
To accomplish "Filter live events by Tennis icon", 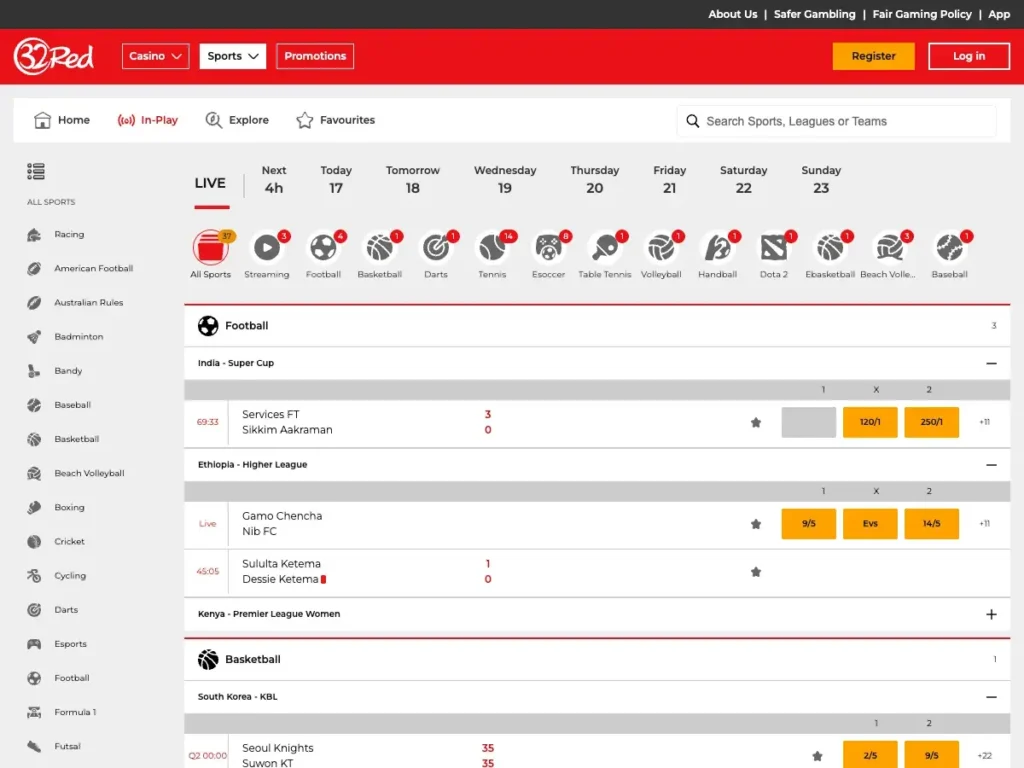I will pyautogui.click(x=492, y=247).
